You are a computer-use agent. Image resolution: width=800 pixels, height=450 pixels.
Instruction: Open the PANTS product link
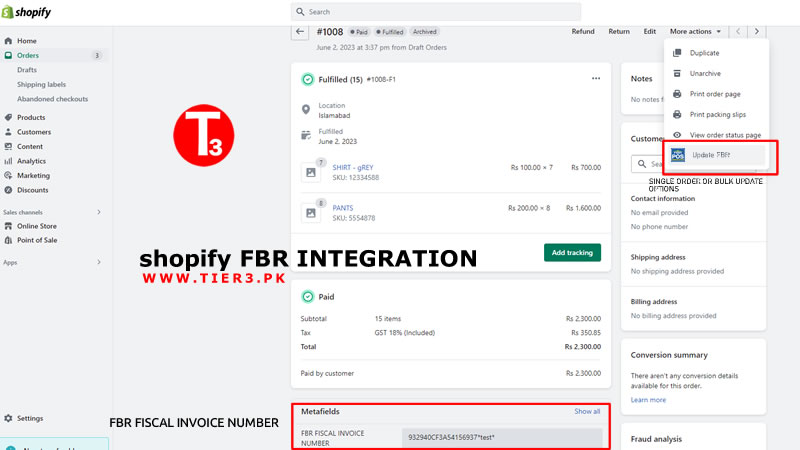pos(343,208)
